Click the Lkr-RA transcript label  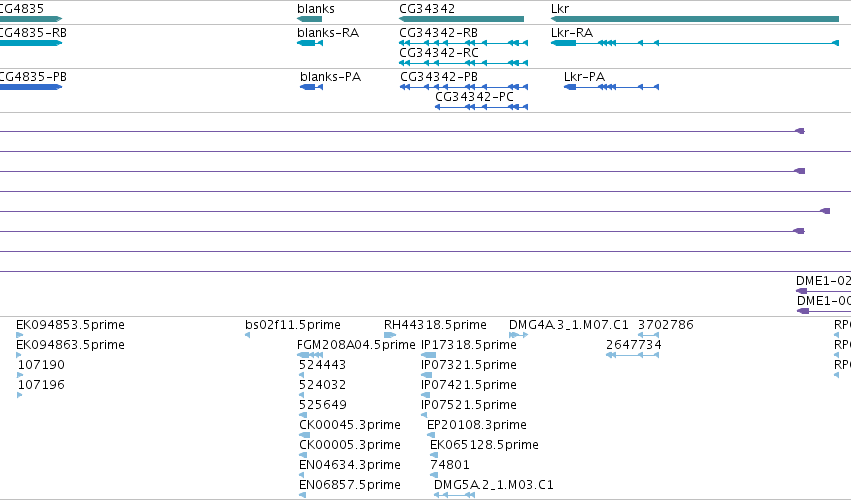(x=572, y=33)
